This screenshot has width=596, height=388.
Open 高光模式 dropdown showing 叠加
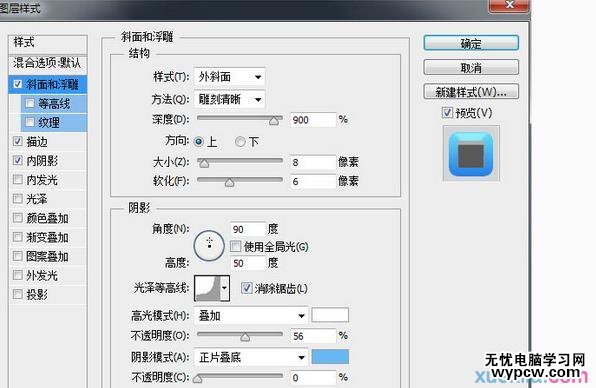(x=251, y=315)
